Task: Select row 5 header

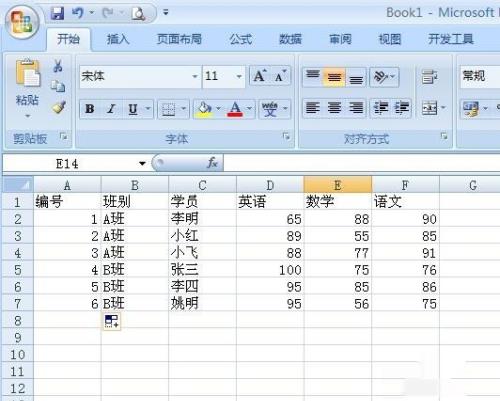Action: coord(18,269)
